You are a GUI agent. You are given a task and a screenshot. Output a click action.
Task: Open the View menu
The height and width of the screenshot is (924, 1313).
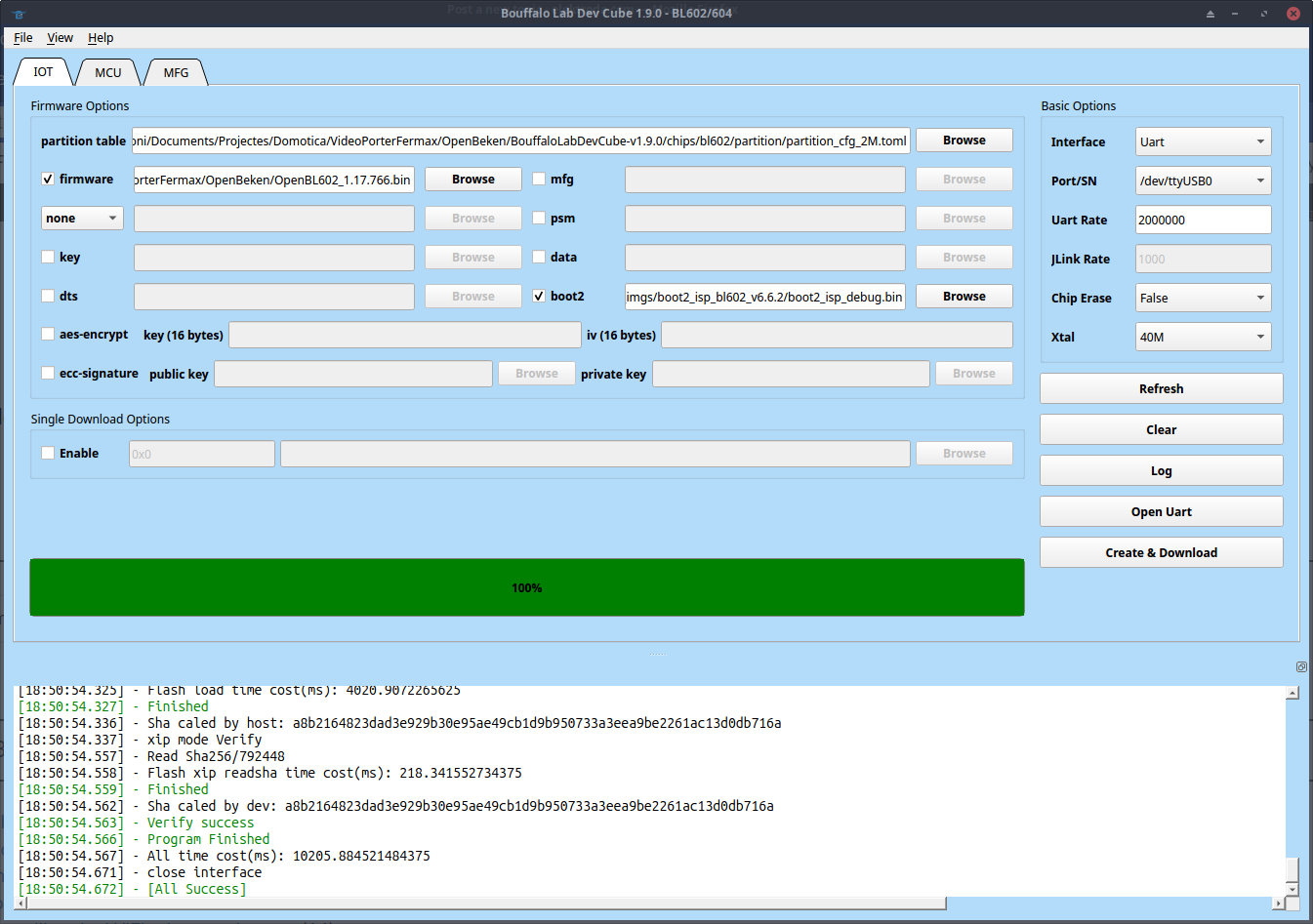60,37
